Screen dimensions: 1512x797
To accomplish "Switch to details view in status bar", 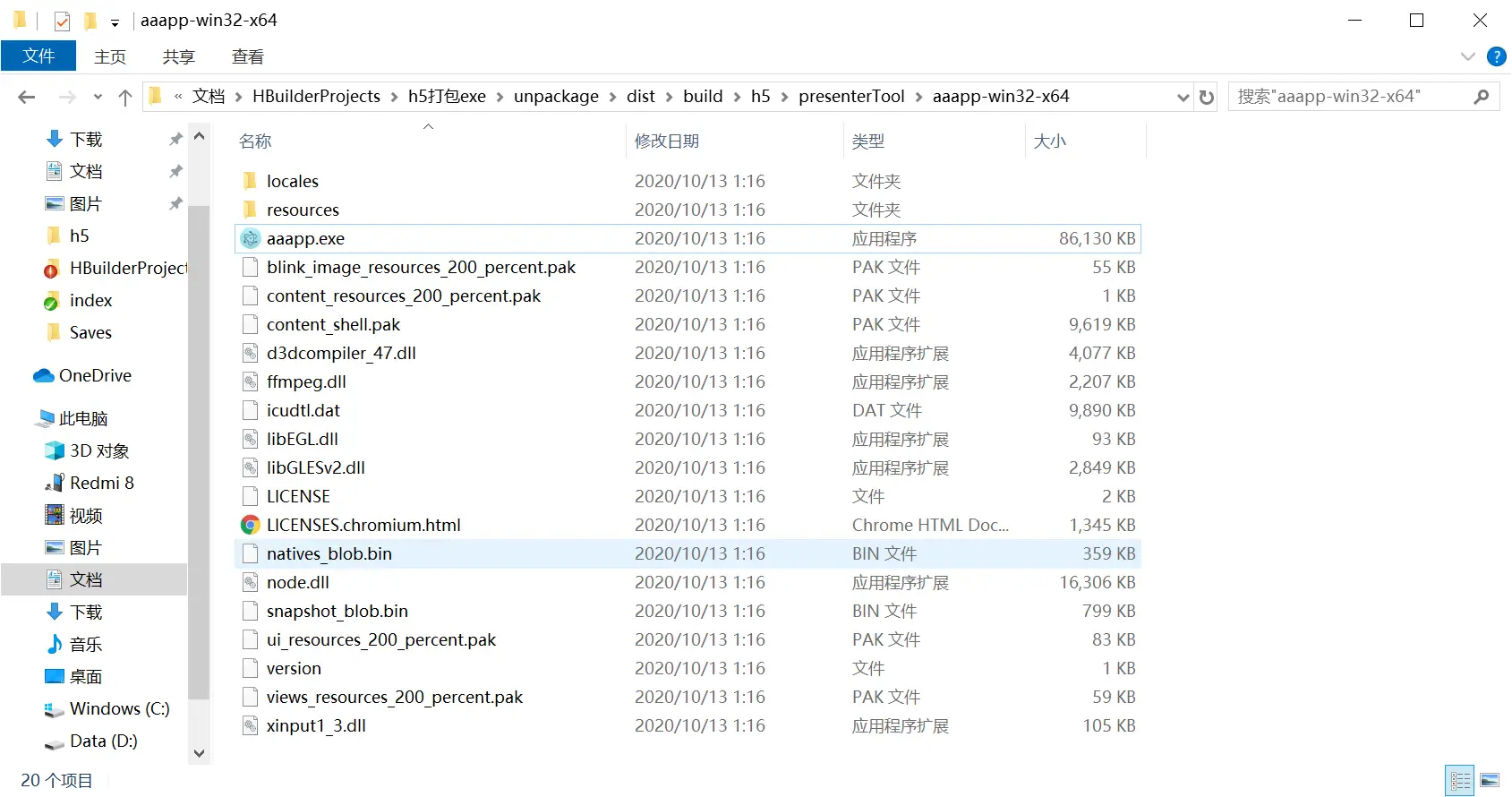I will click(x=1460, y=780).
